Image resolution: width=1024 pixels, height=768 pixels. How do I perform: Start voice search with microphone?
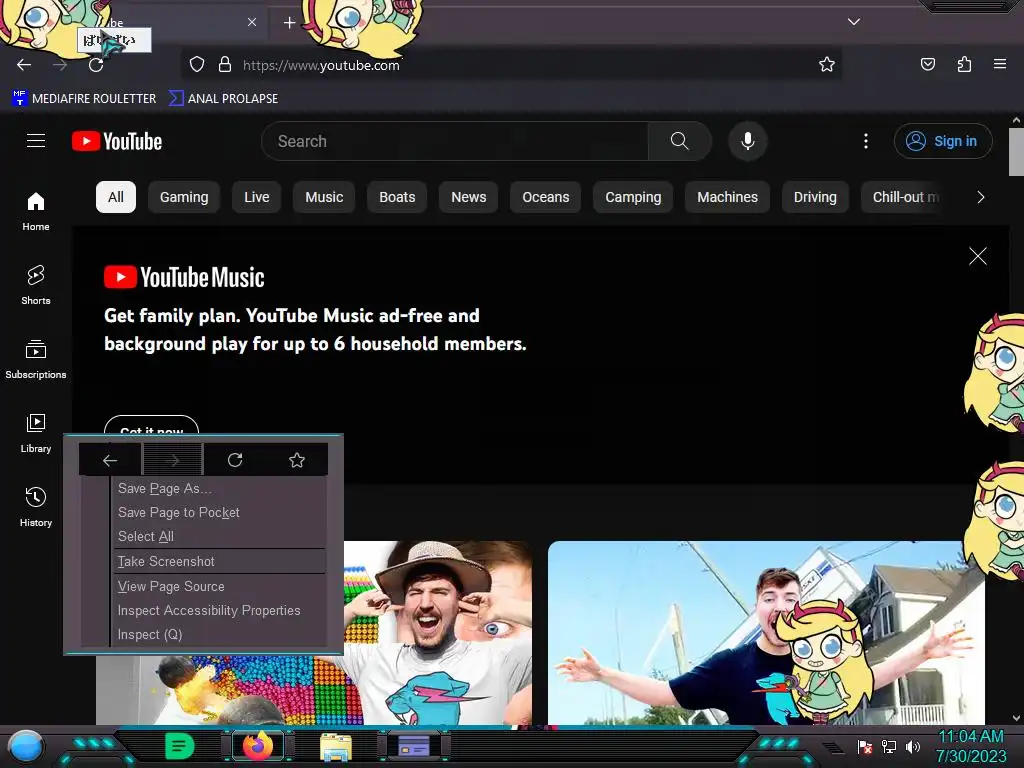tap(748, 141)
